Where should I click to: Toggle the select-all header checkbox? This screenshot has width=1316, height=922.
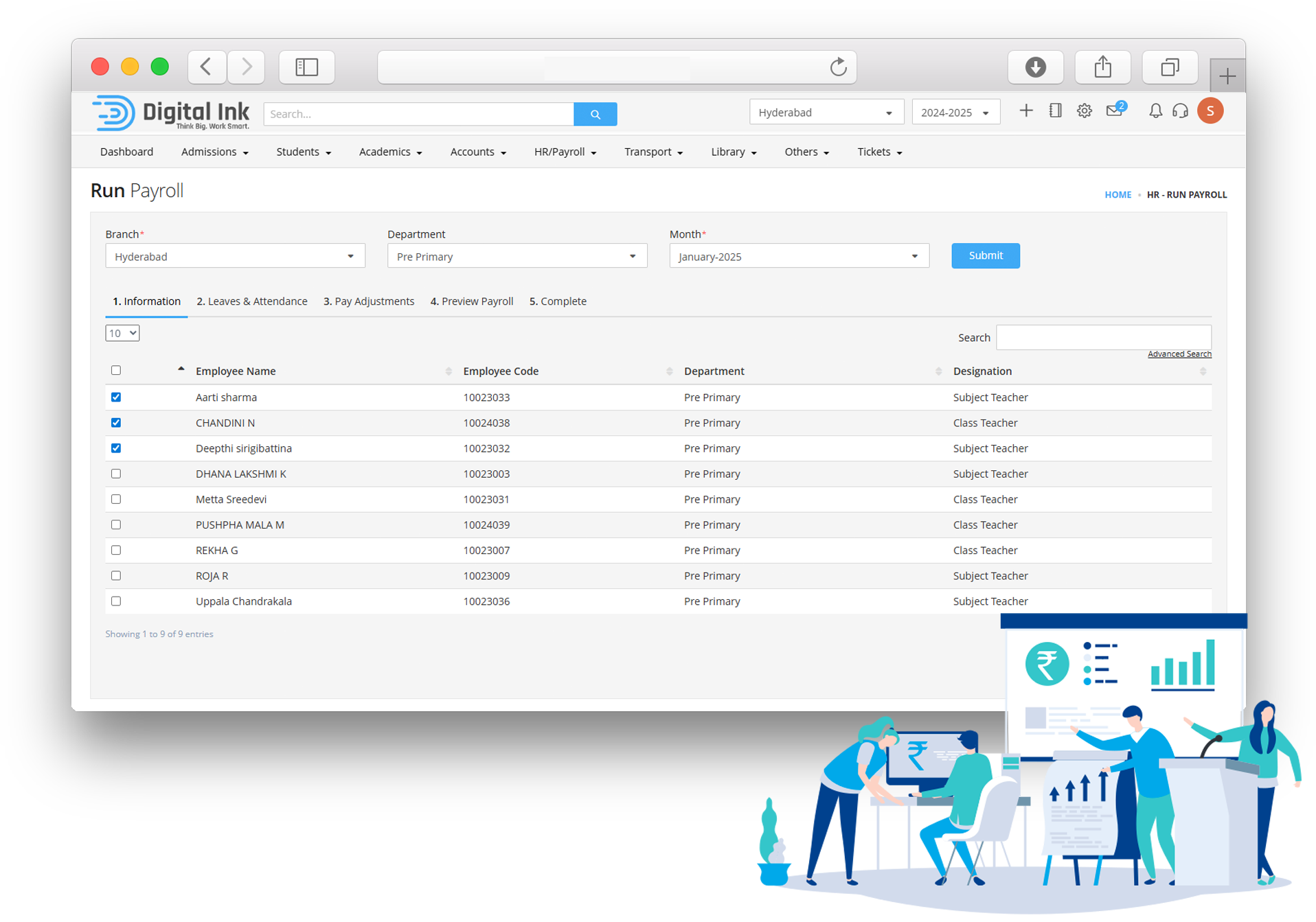(116, 371)
